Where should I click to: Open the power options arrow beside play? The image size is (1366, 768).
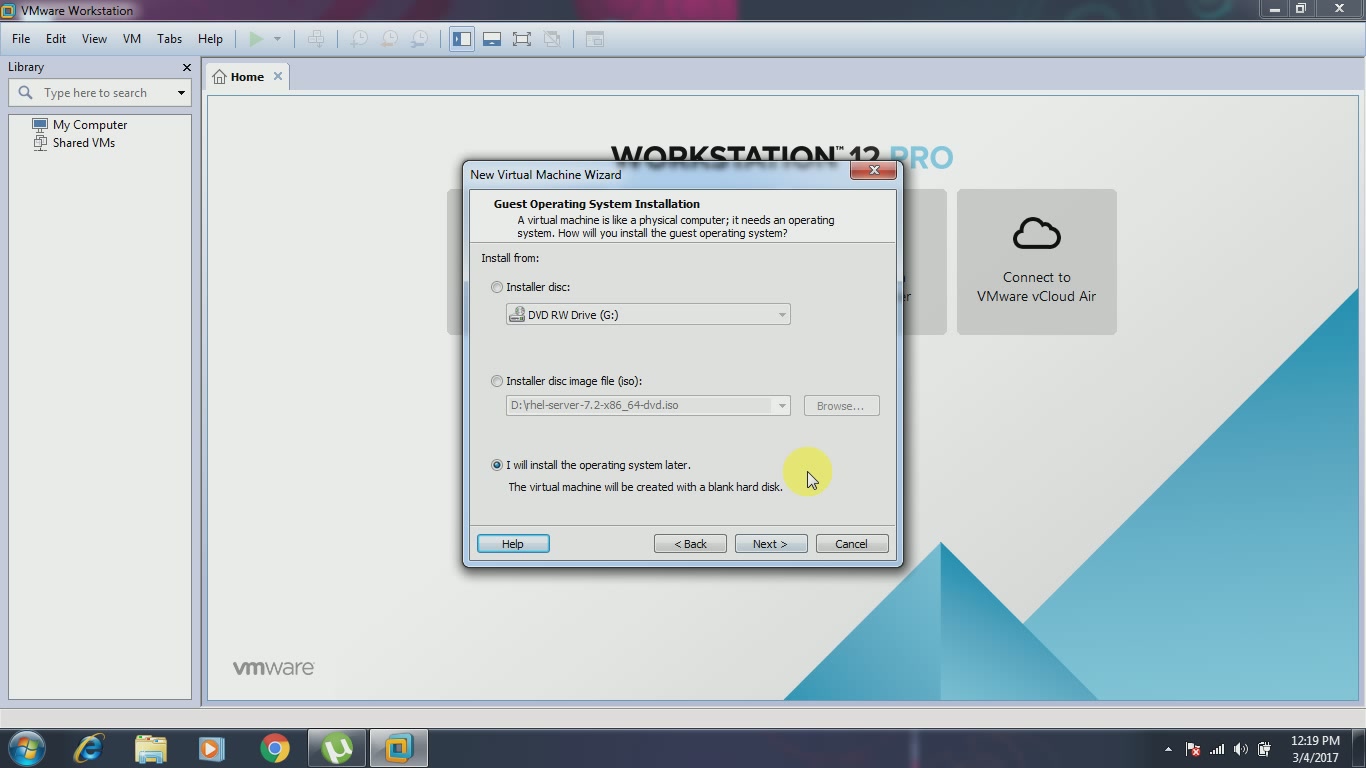click(277, 39)
